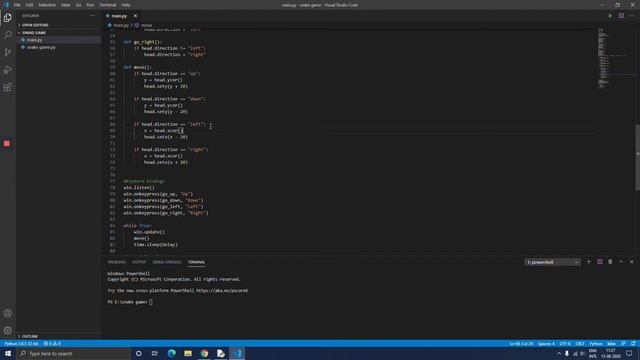Viewport: 640px width, 360px height.
Task: Select Python interpreter in status bar
Action: click(21, 344)
